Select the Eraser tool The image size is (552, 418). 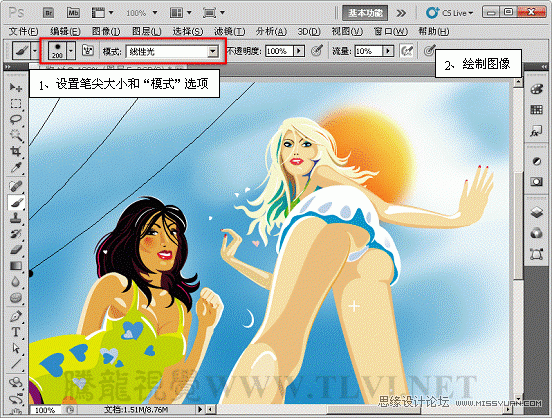(16, 250)
